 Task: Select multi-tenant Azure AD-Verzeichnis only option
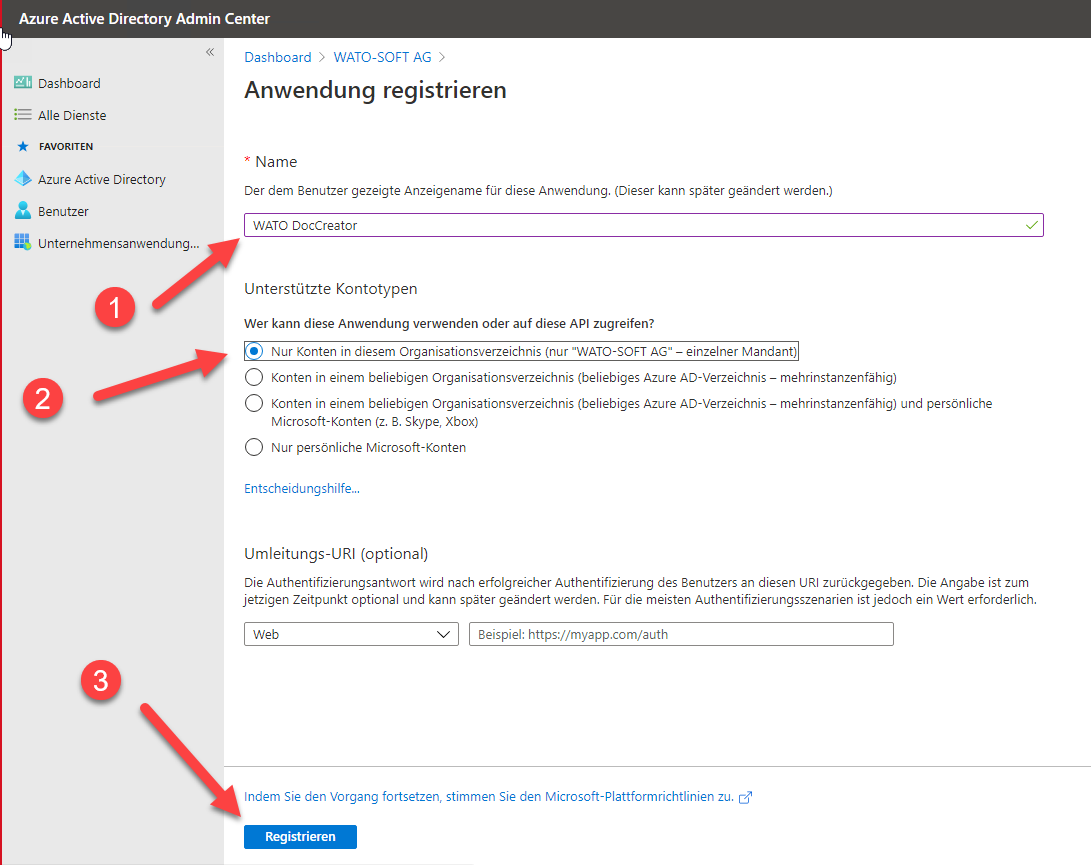(x=254, y=378)
